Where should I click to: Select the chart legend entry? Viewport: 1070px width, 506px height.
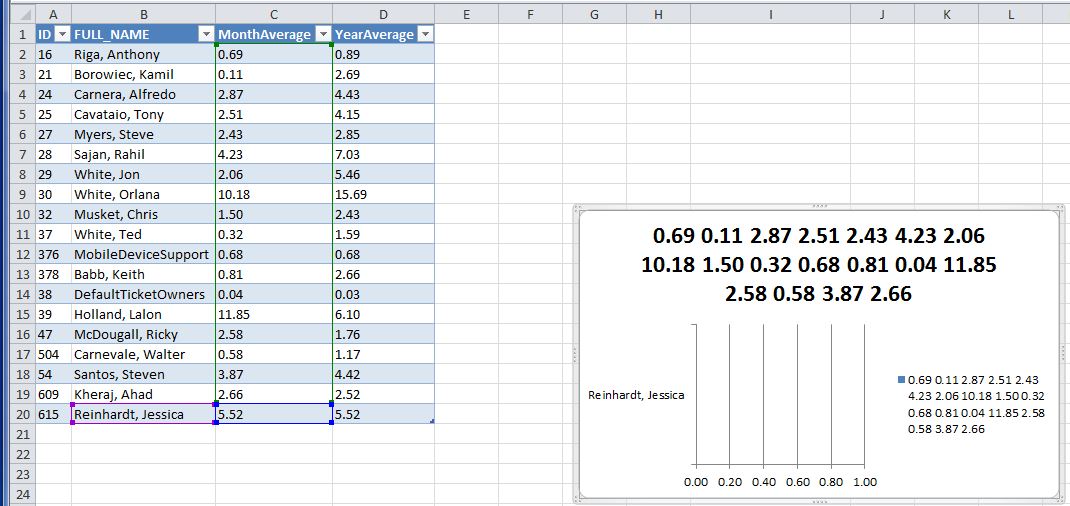pos(970,404)
